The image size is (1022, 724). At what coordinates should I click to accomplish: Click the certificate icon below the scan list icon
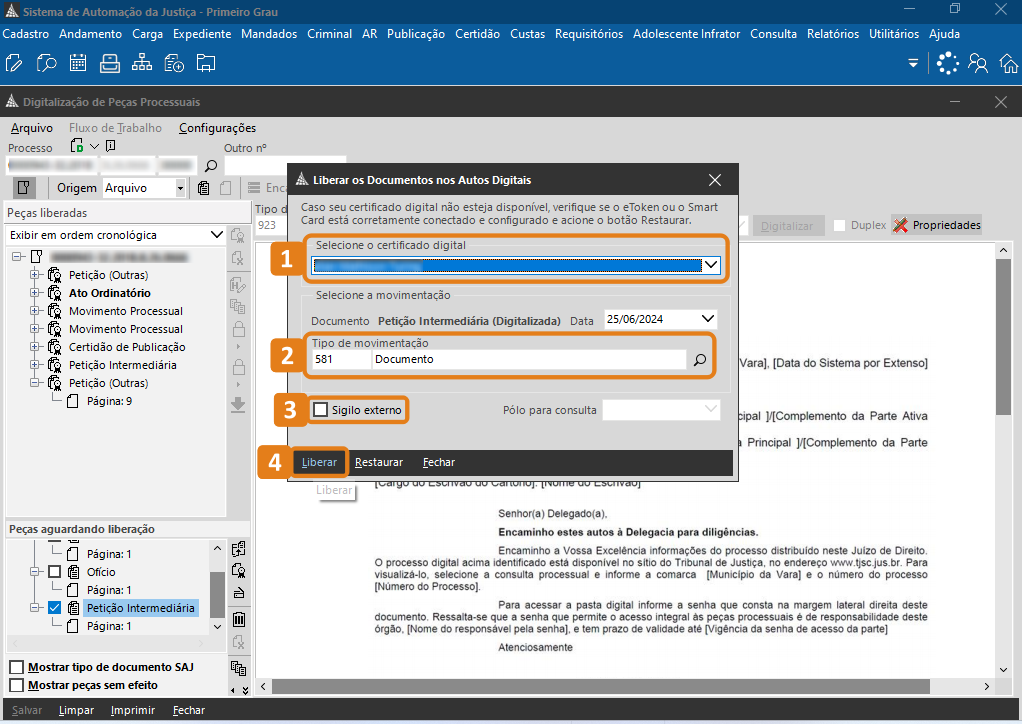(x=239, y=571)
